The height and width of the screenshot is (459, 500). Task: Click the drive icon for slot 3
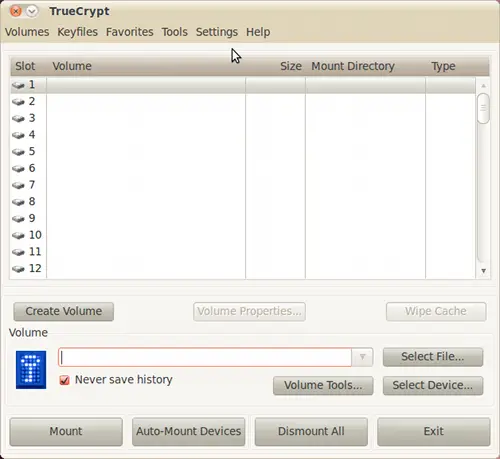pos(18,119)
